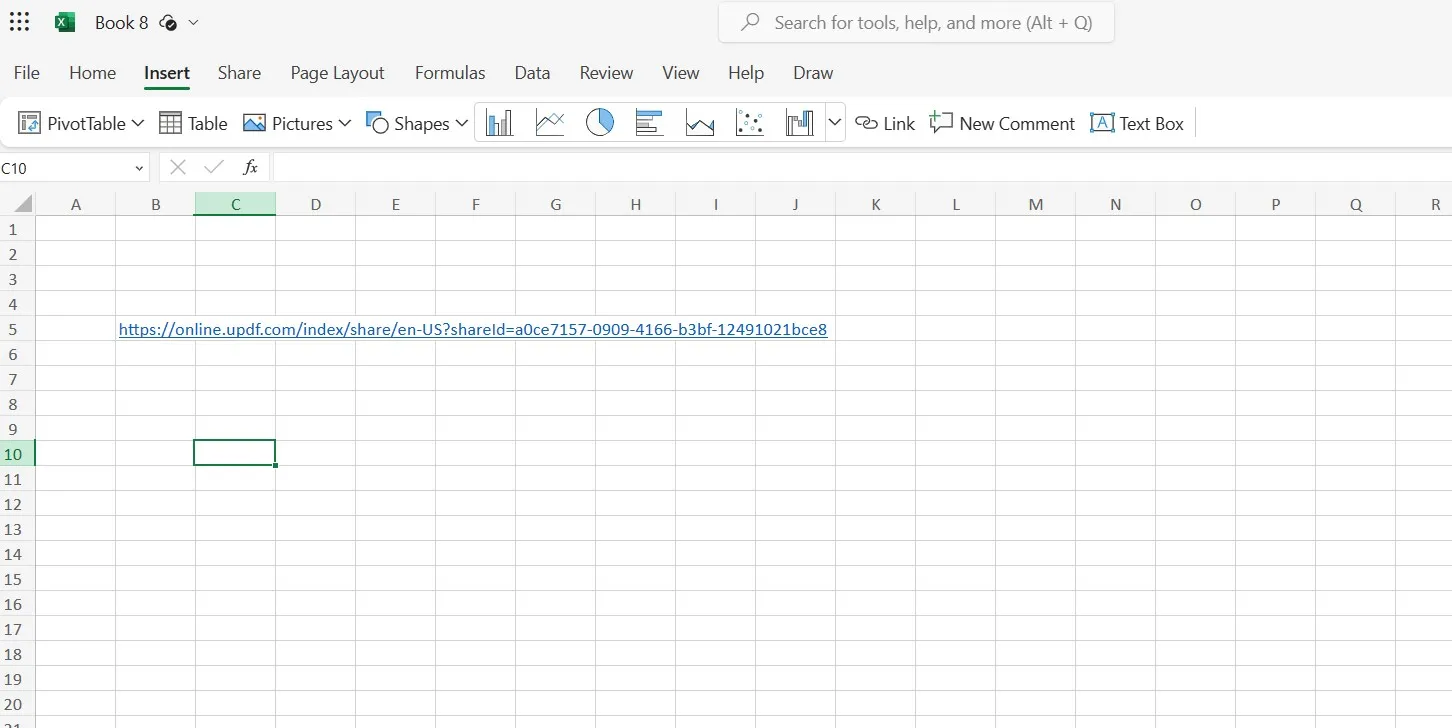Click the Book 8 saved status icon
Screen dimensions: 1452x728
(168, 23)
